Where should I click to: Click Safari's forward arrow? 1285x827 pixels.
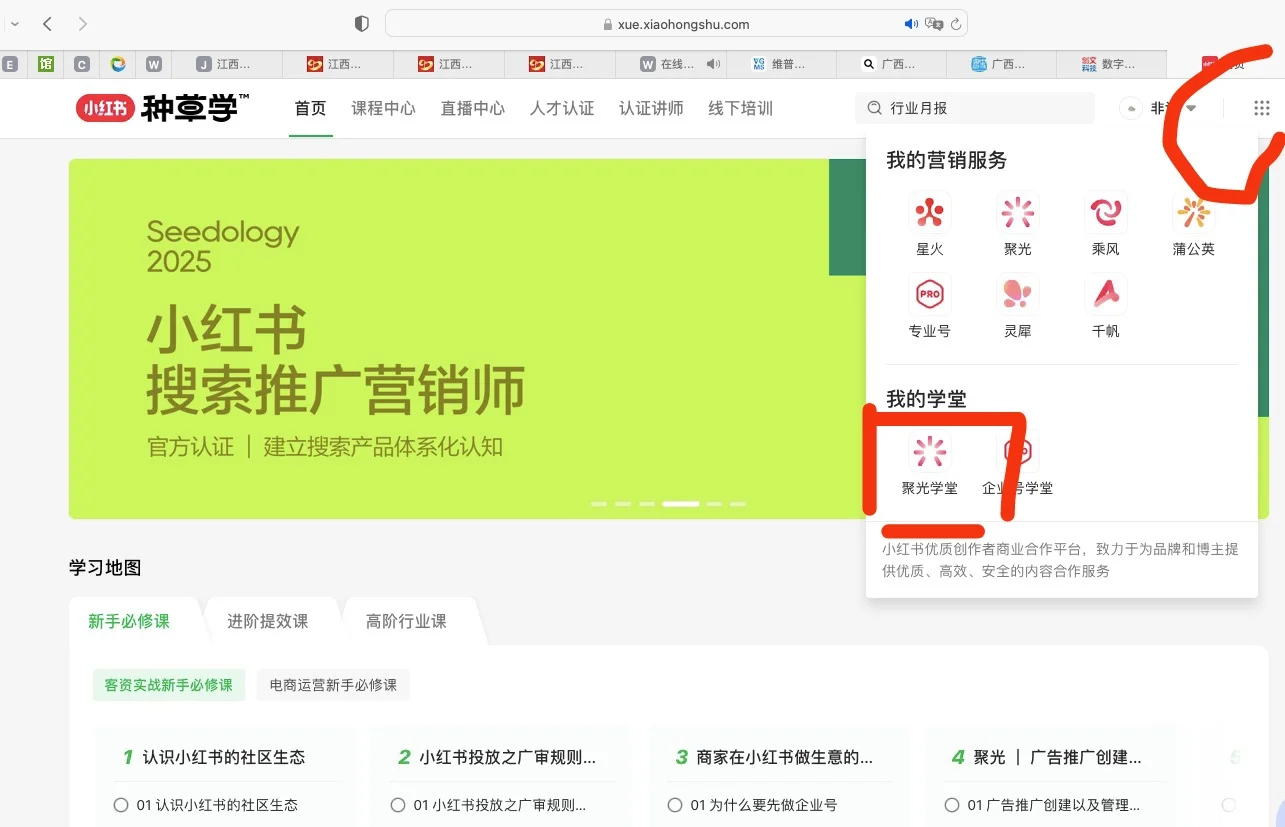click(82, 24)
